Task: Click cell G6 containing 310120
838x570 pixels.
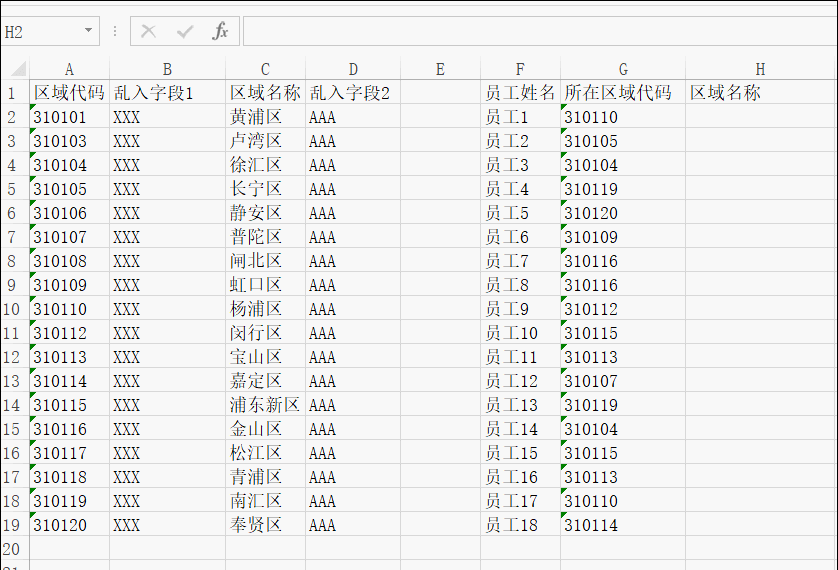Action: (x=623, y=213)
